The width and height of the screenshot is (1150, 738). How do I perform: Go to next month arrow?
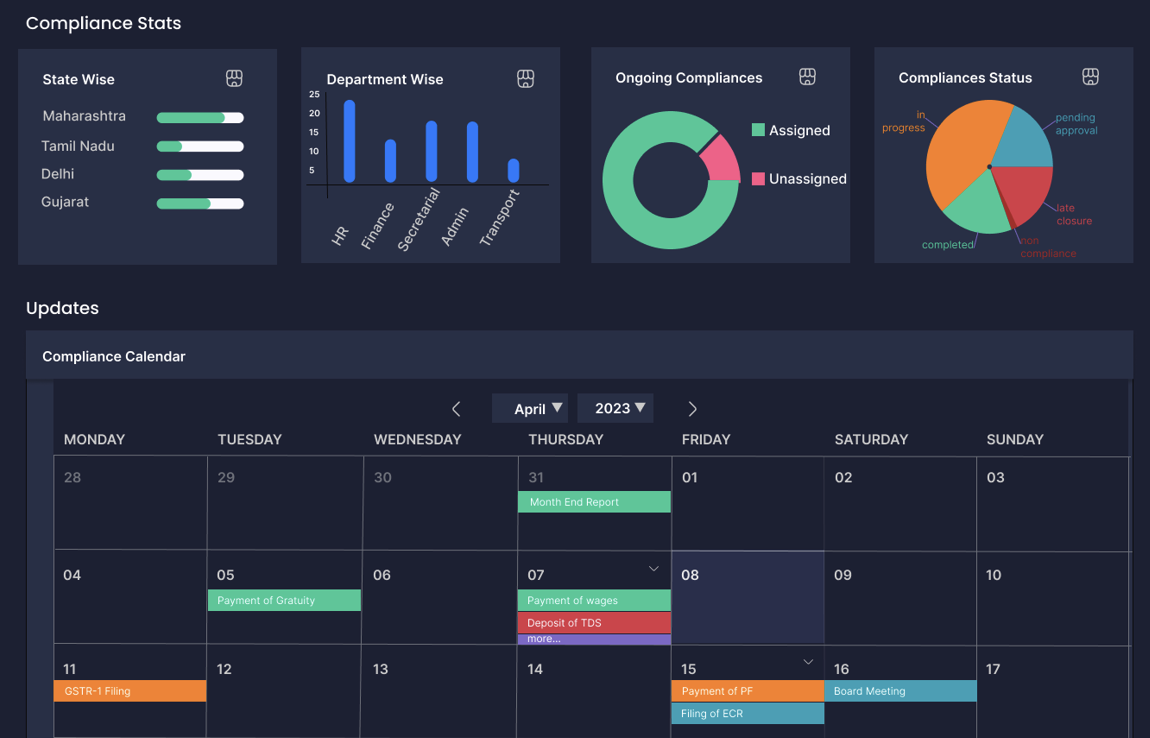click(x=692, y=409)
